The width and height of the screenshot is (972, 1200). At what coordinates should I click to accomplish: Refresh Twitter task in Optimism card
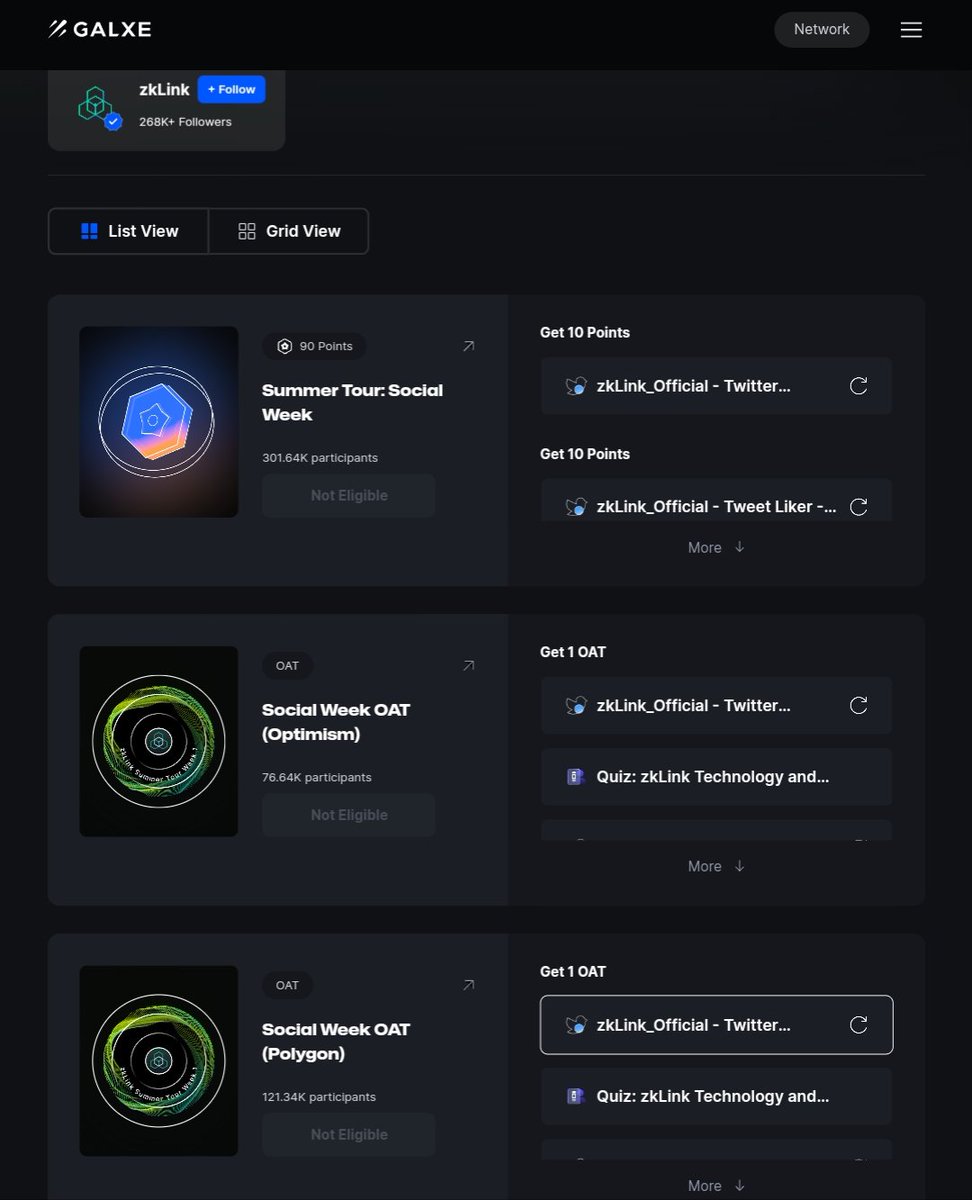[858, 706]
